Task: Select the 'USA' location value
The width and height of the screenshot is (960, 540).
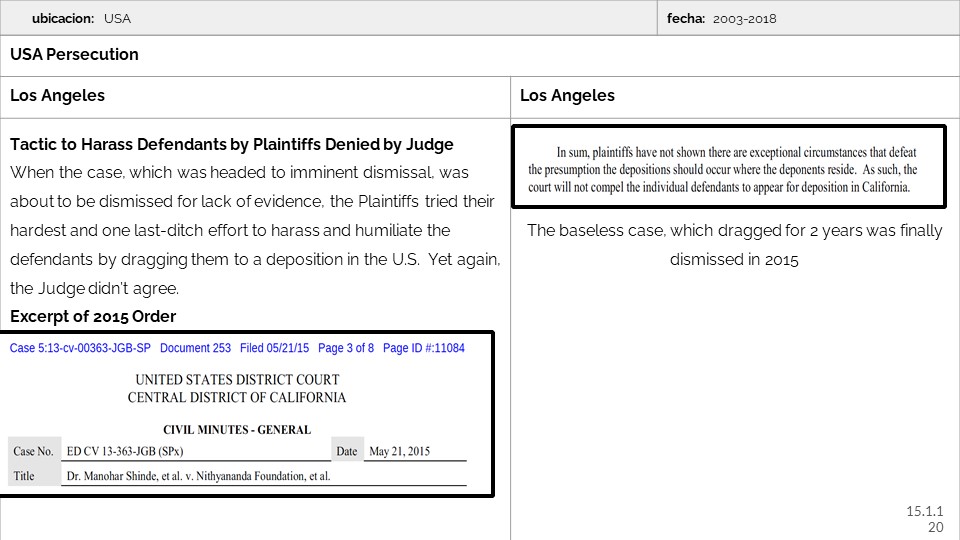Action: point(117,18)
